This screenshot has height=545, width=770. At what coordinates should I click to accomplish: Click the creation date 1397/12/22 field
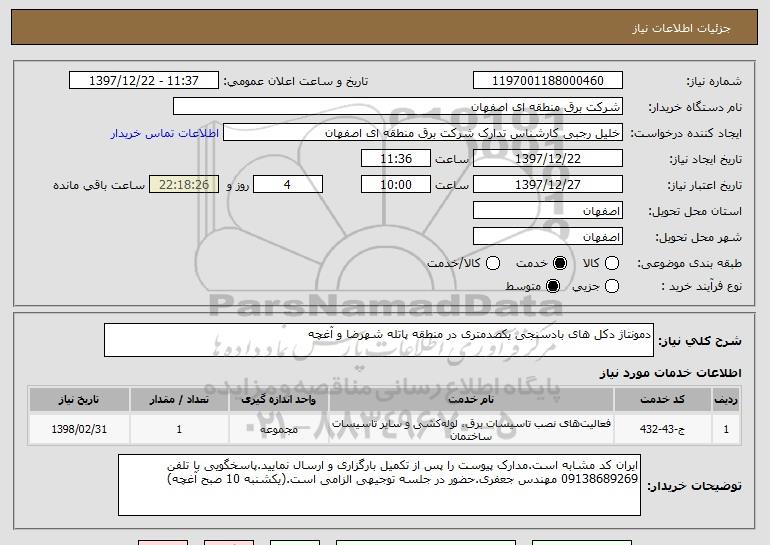548,159
